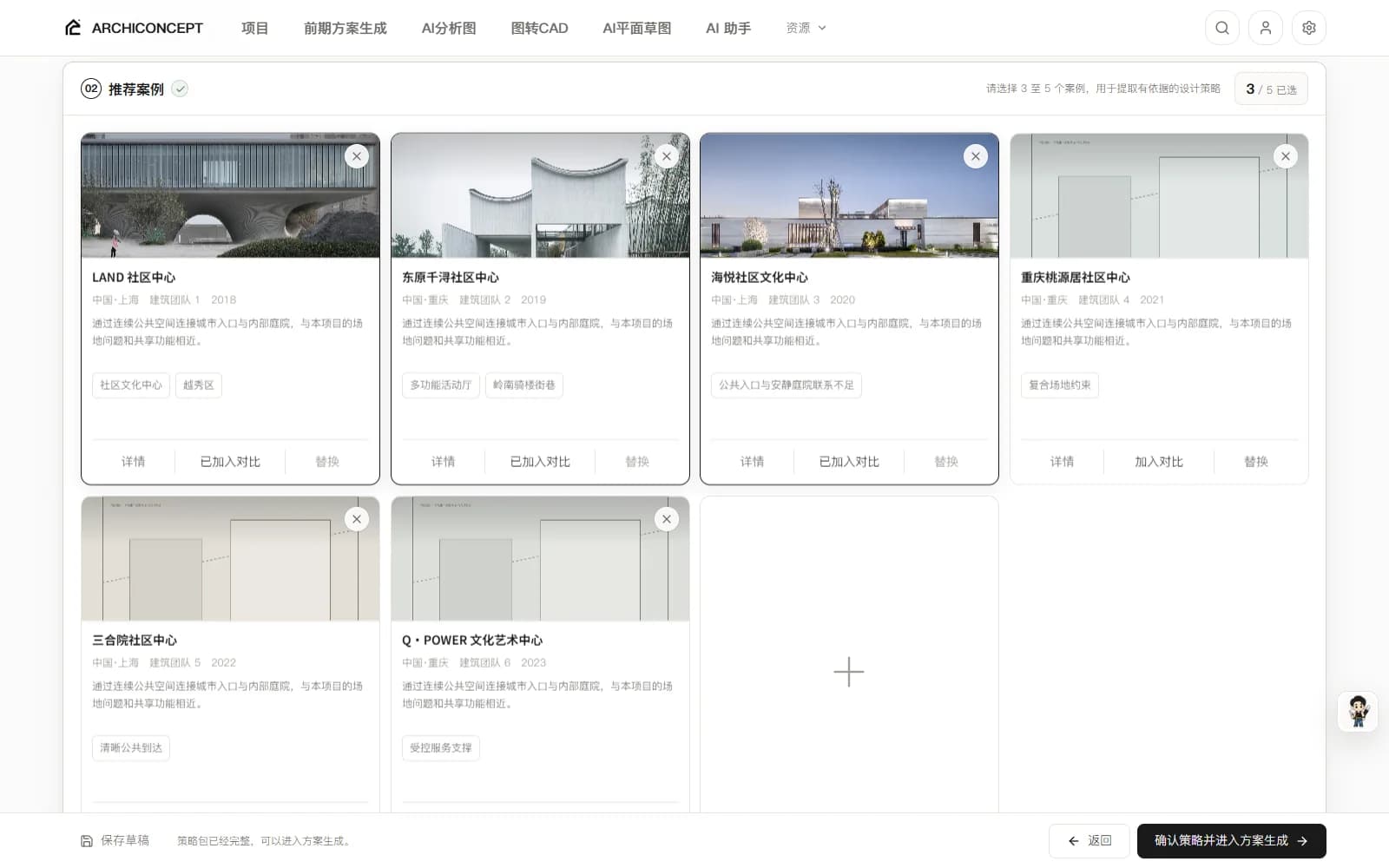Click the green check beside 推荐案例
1389x868 pixels.
[x=180, y=89]
